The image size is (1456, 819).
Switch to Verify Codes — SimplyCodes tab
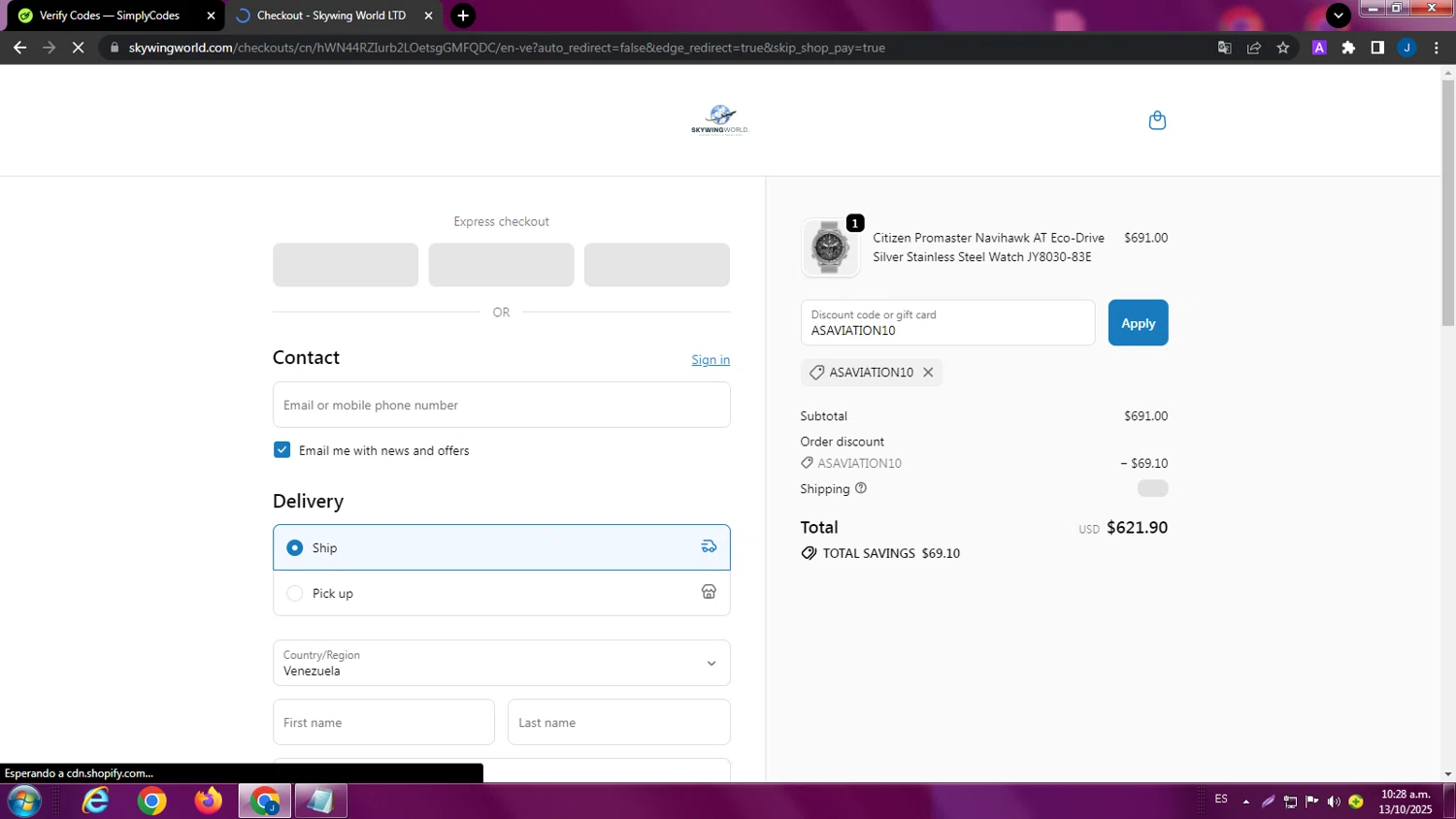point(111,16)
